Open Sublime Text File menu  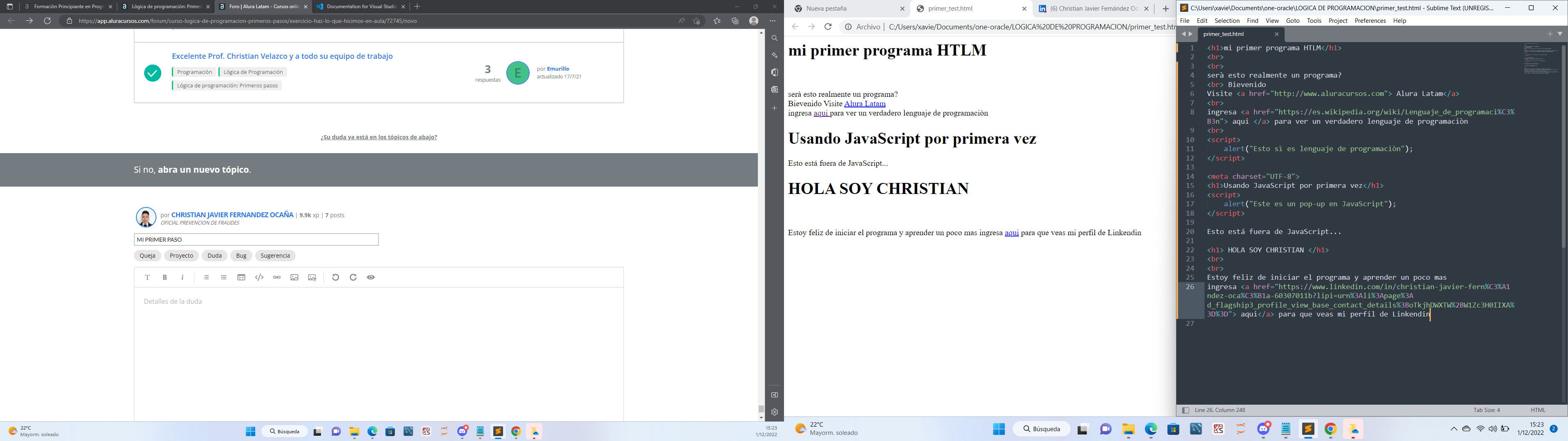coord(1185,21)
